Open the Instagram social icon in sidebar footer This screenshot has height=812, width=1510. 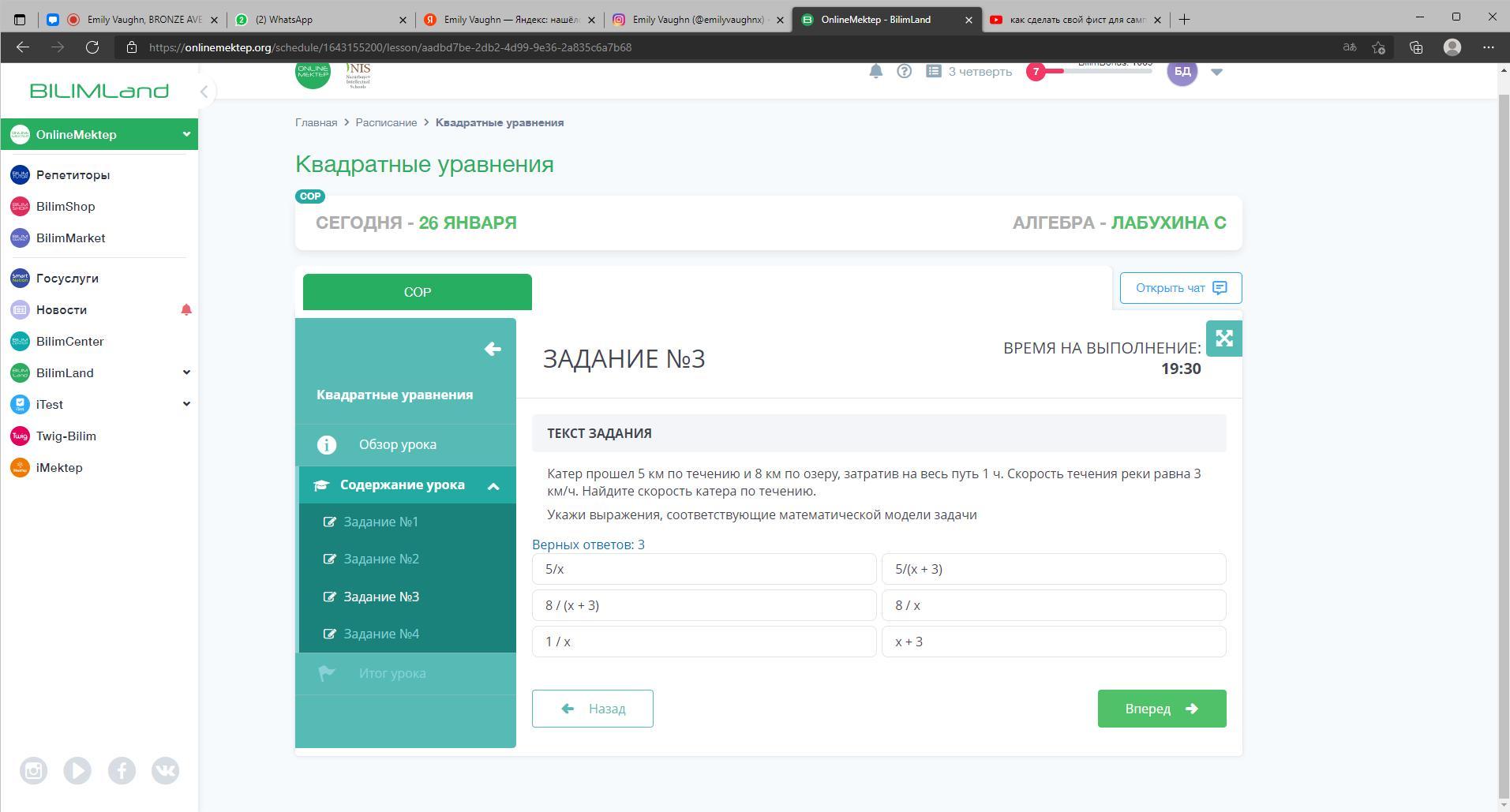pyautogui.click(x=33, y=771)
